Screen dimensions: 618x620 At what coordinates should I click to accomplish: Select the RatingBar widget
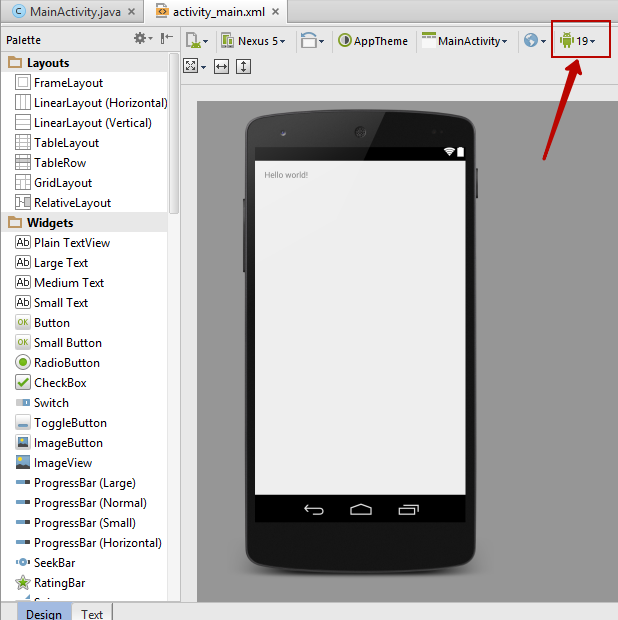pos(85,583)
